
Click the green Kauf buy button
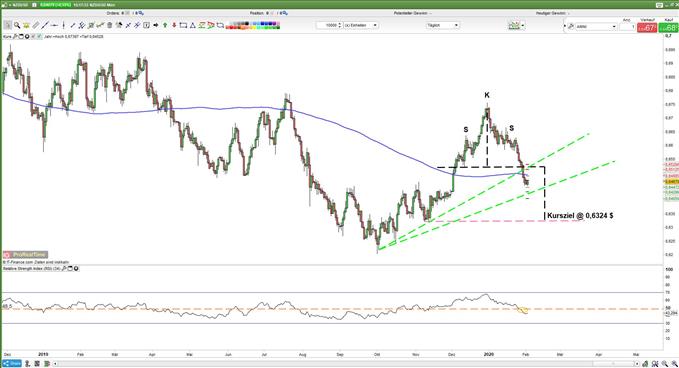[669, 28]
